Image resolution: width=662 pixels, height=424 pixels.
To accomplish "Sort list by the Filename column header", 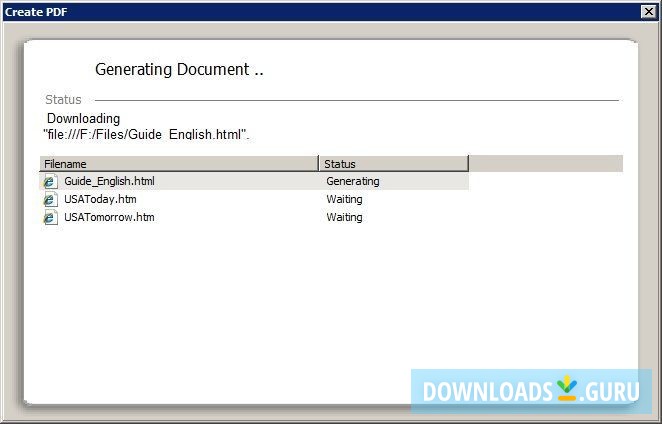I will pyautogui.click(x=179, y=163).
